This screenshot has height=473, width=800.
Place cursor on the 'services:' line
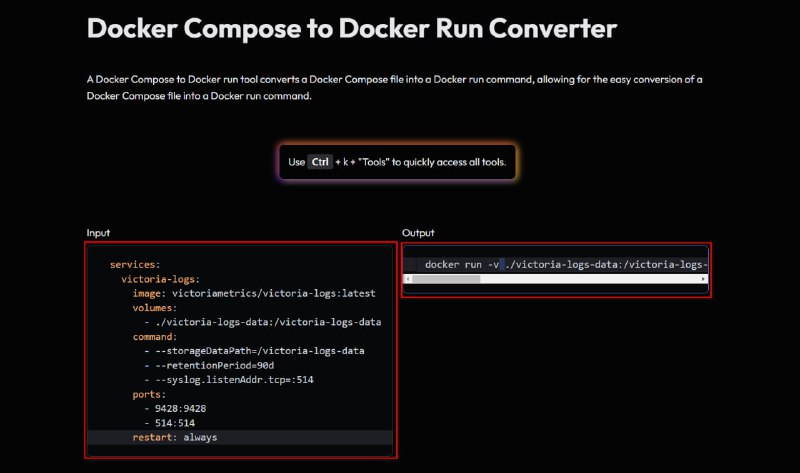pos(135,264)
